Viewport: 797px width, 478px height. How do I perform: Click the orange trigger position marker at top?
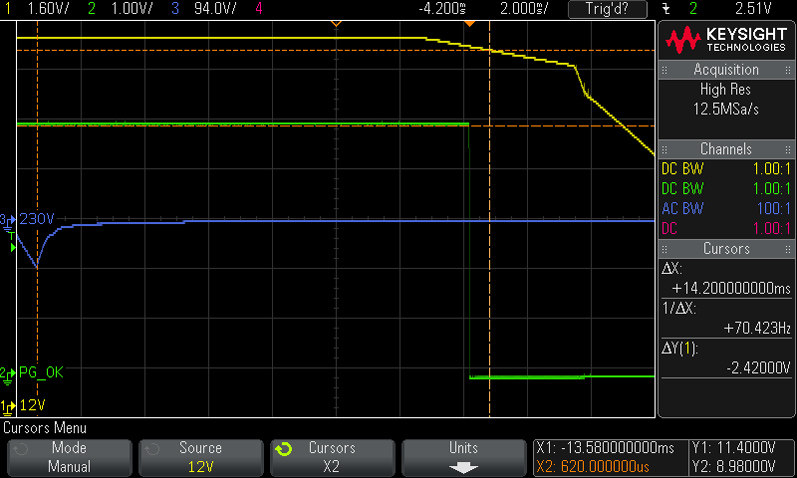(x=470, y=24)
